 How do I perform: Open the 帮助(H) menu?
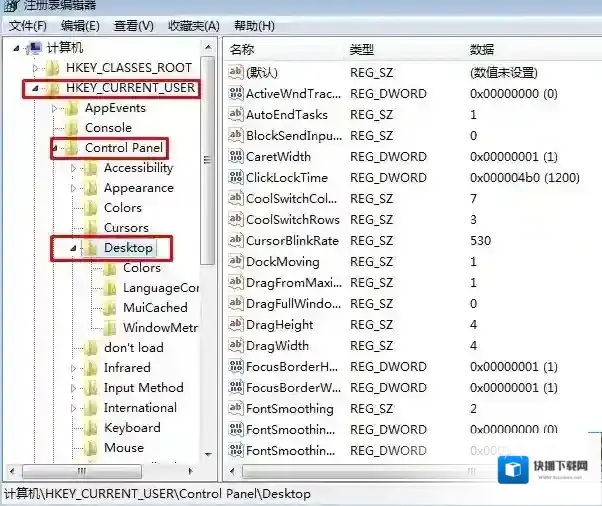pos(253,25)
